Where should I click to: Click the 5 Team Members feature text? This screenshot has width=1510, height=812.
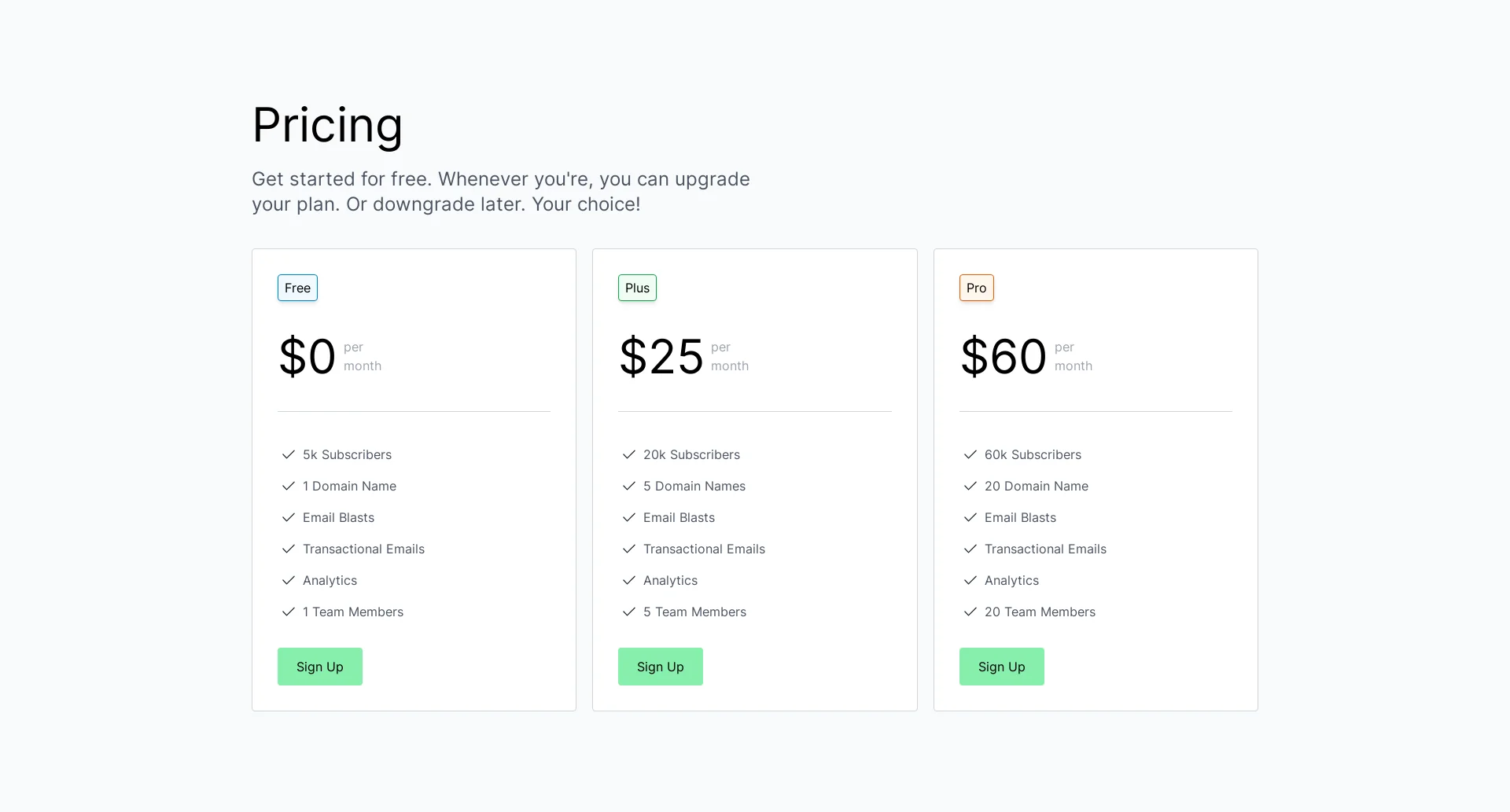694,612
